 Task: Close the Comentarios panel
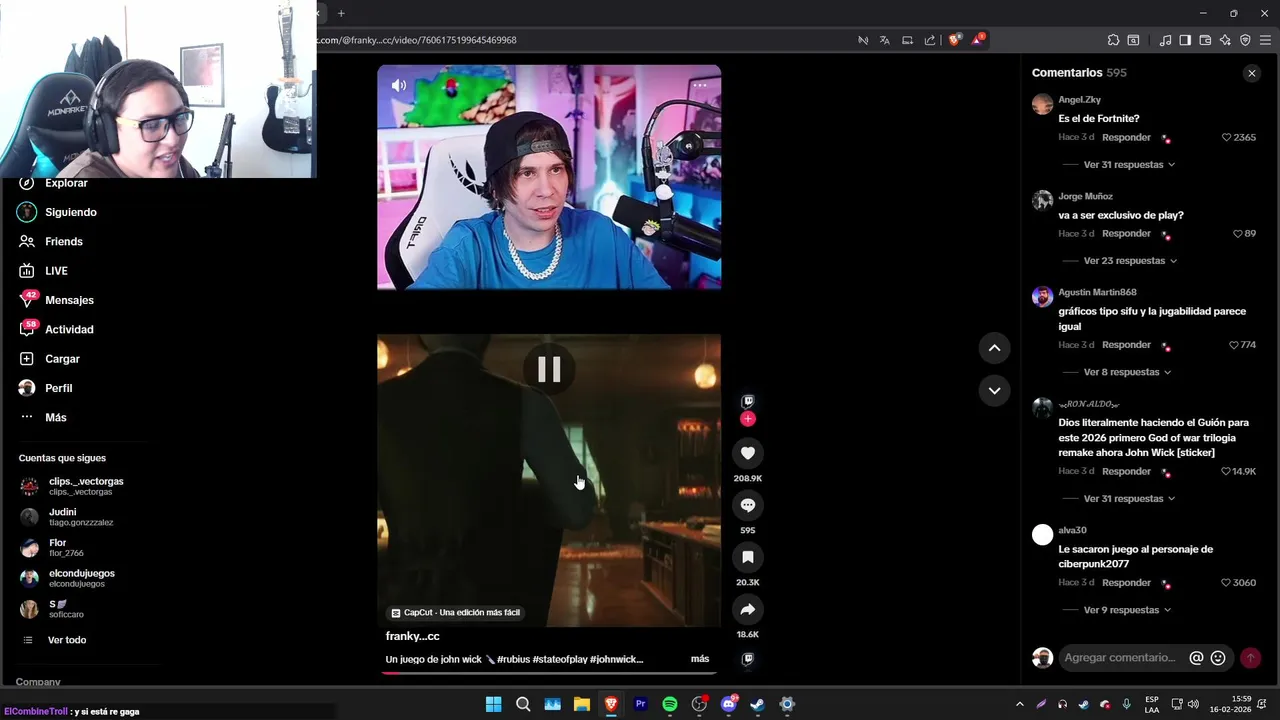[x=1251, y=73]
